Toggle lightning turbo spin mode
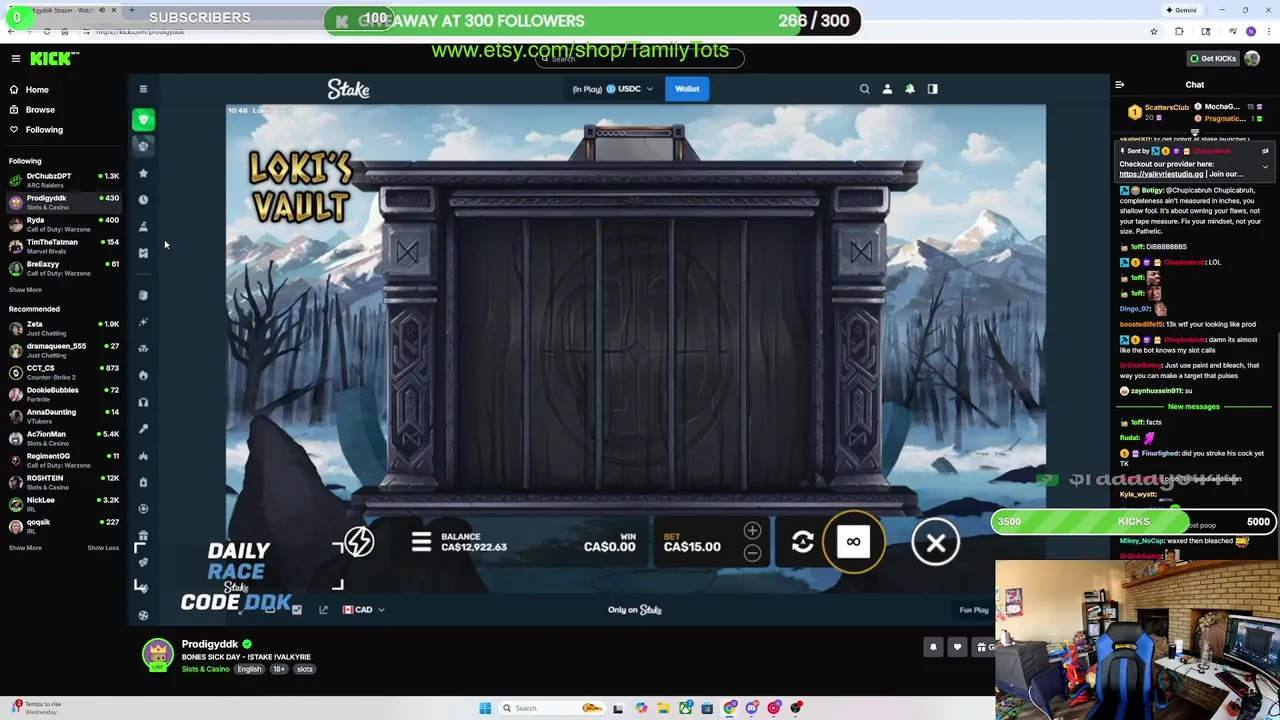Image resolution: width=1280 pixels, height=720 pixels. point(359,542)
